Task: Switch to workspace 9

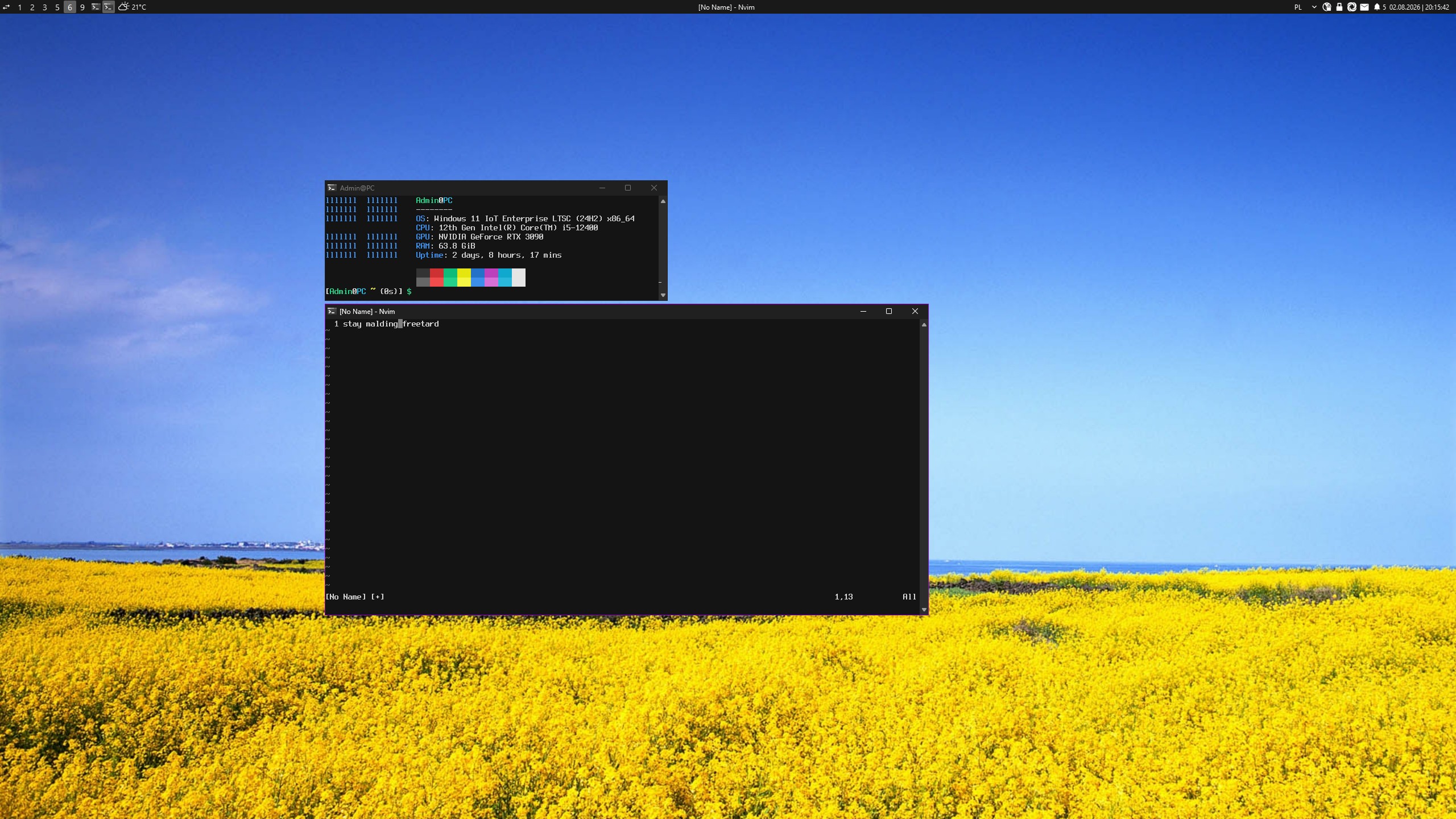Action: tap(82, 7)
